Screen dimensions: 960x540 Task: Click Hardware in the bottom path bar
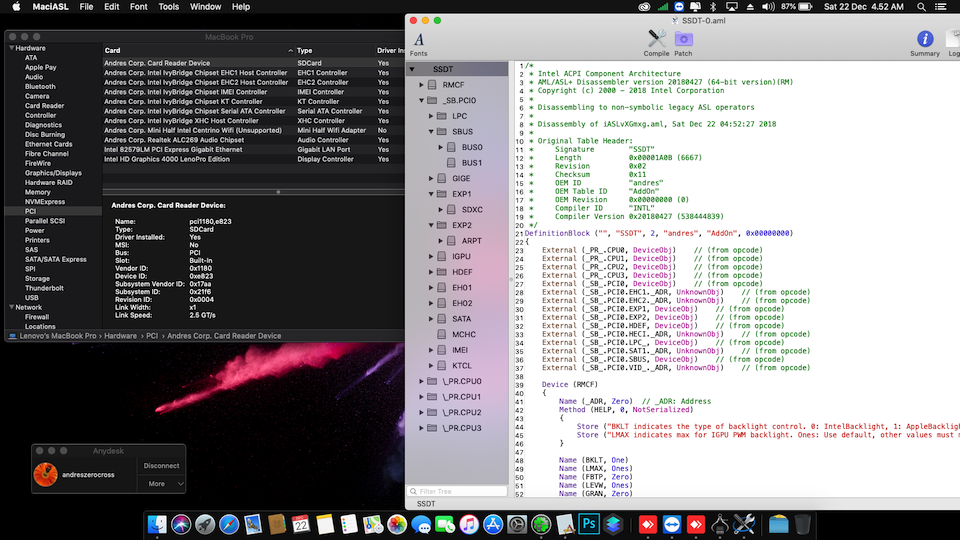click(x=120, y=336)
